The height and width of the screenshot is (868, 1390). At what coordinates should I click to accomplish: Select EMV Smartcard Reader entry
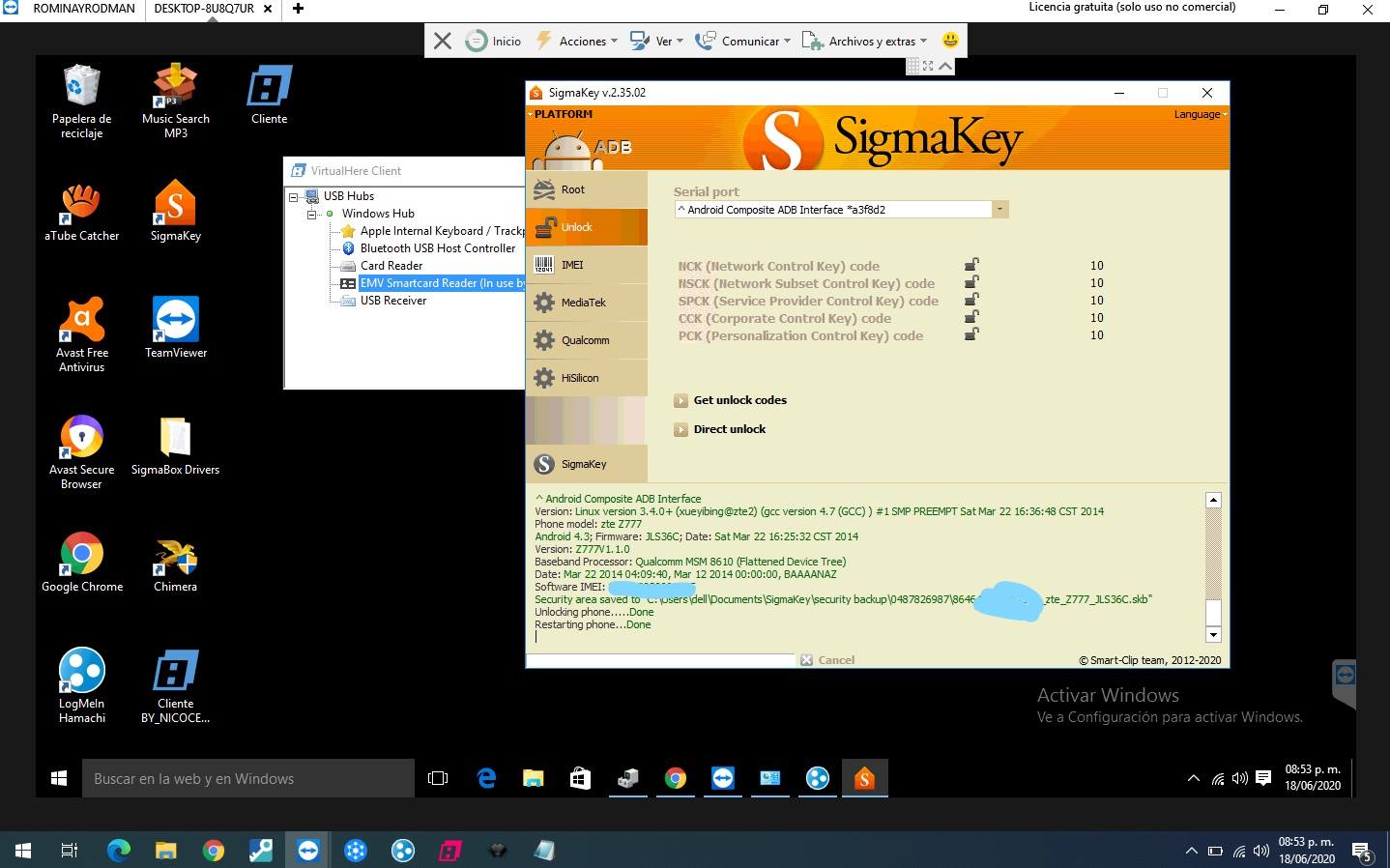442,283
